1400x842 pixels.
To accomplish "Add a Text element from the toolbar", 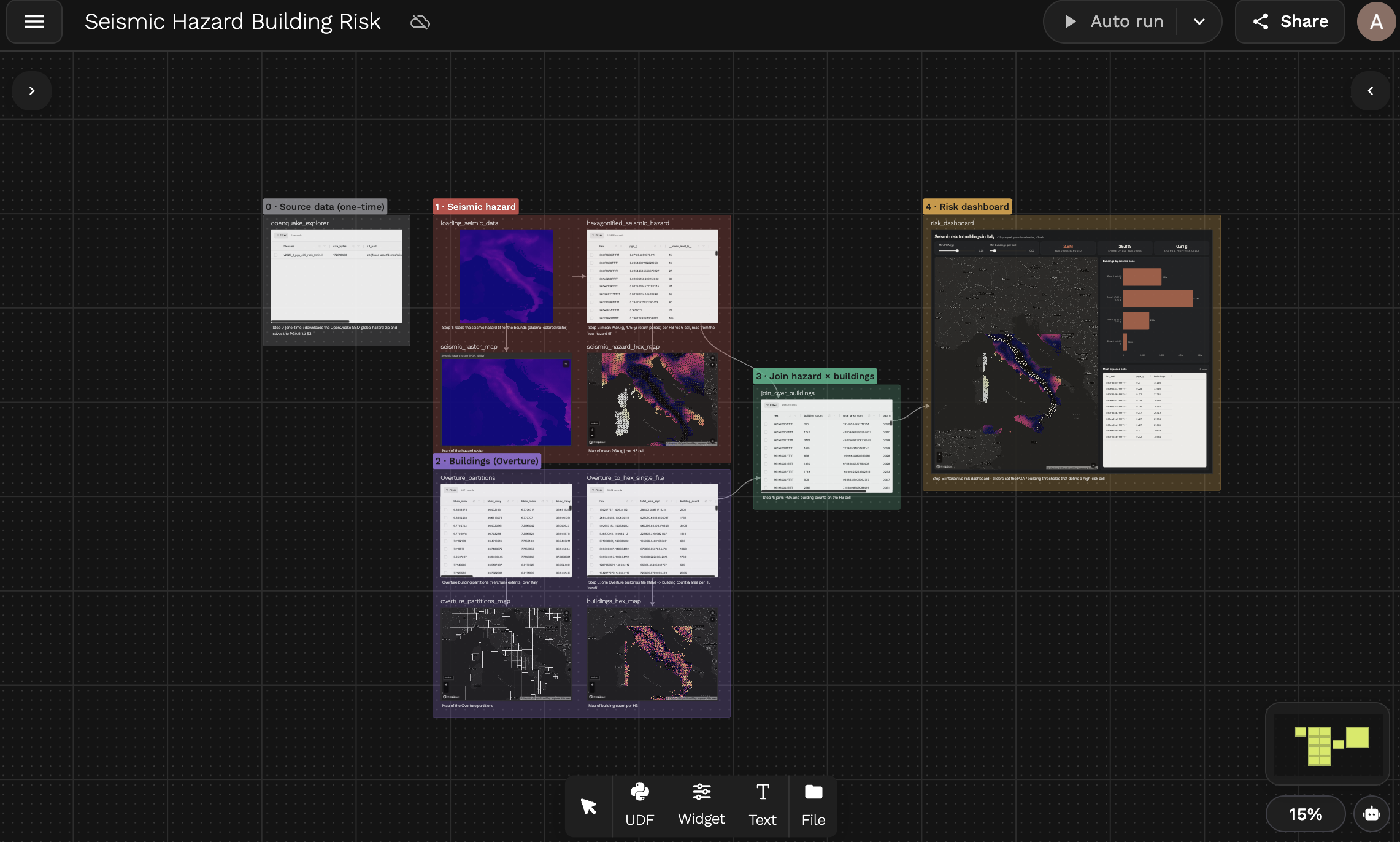I will [x=763, y=805].
